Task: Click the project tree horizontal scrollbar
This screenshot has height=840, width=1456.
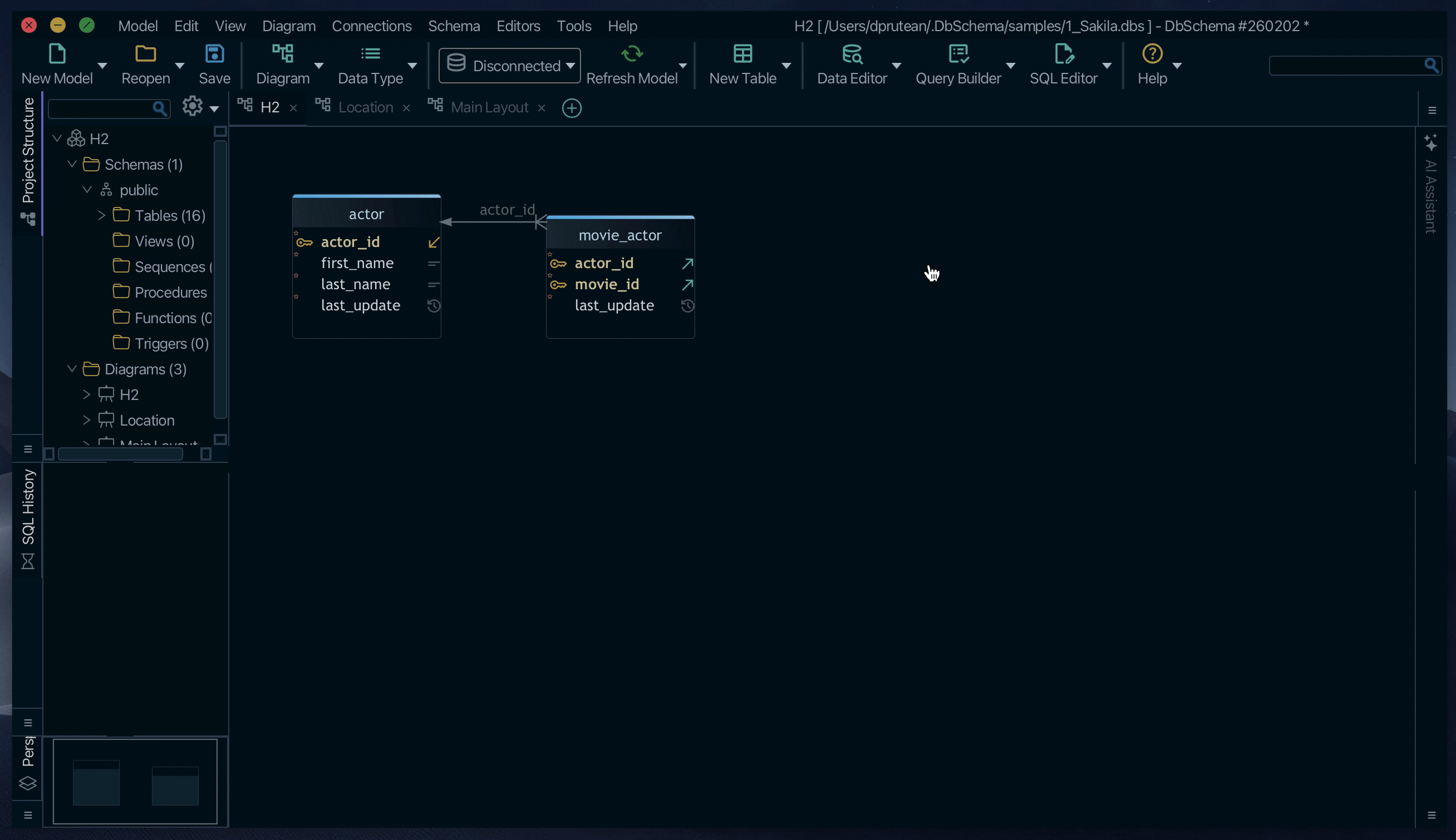Action: point(120,454)
